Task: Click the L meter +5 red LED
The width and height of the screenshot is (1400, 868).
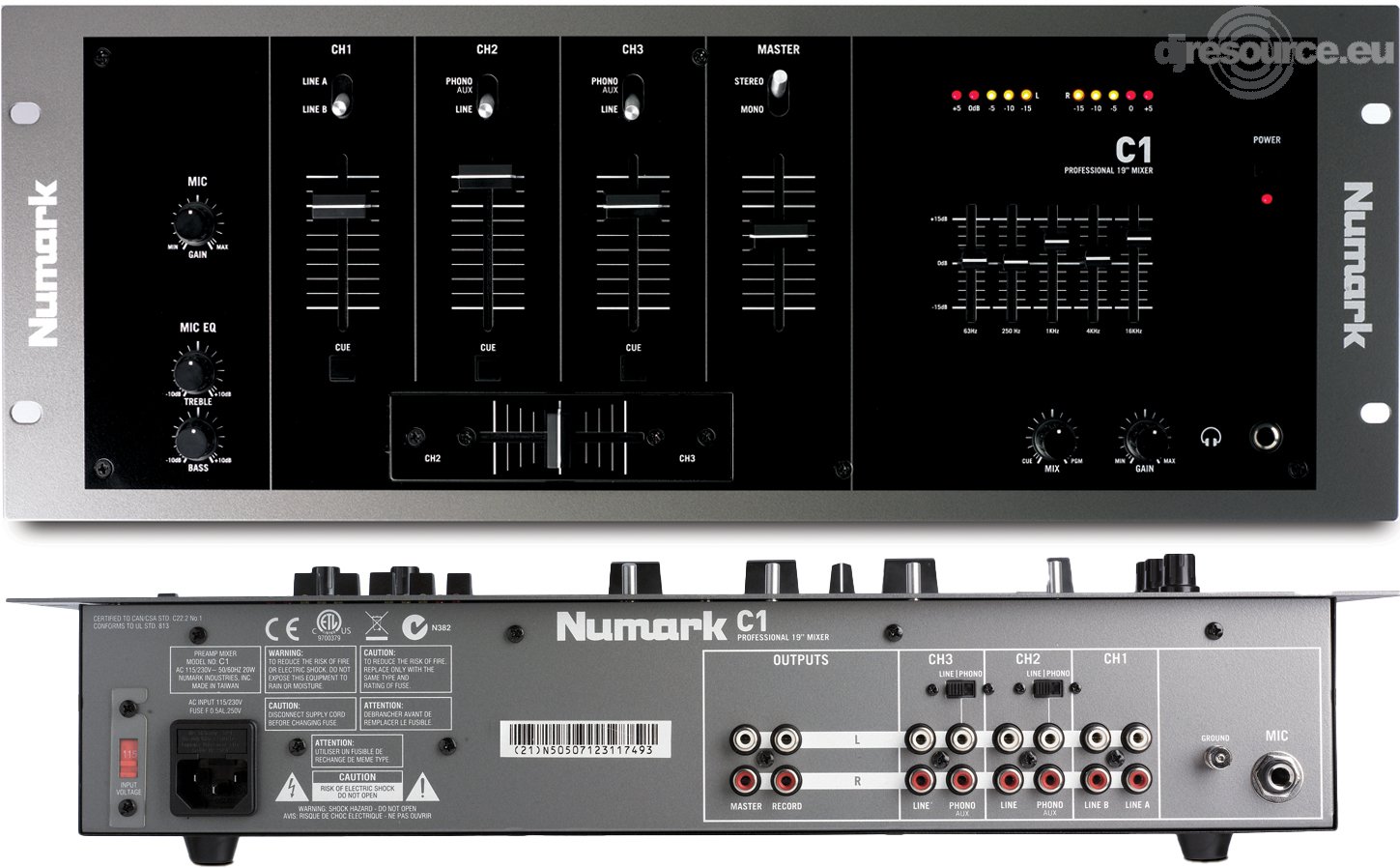Action: tap(956, 96)
